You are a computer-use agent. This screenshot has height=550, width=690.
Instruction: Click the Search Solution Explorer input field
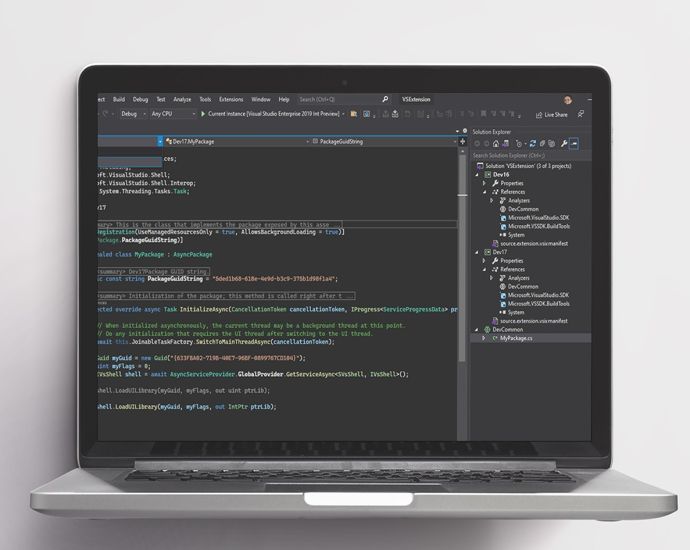(x=531, y=155)
